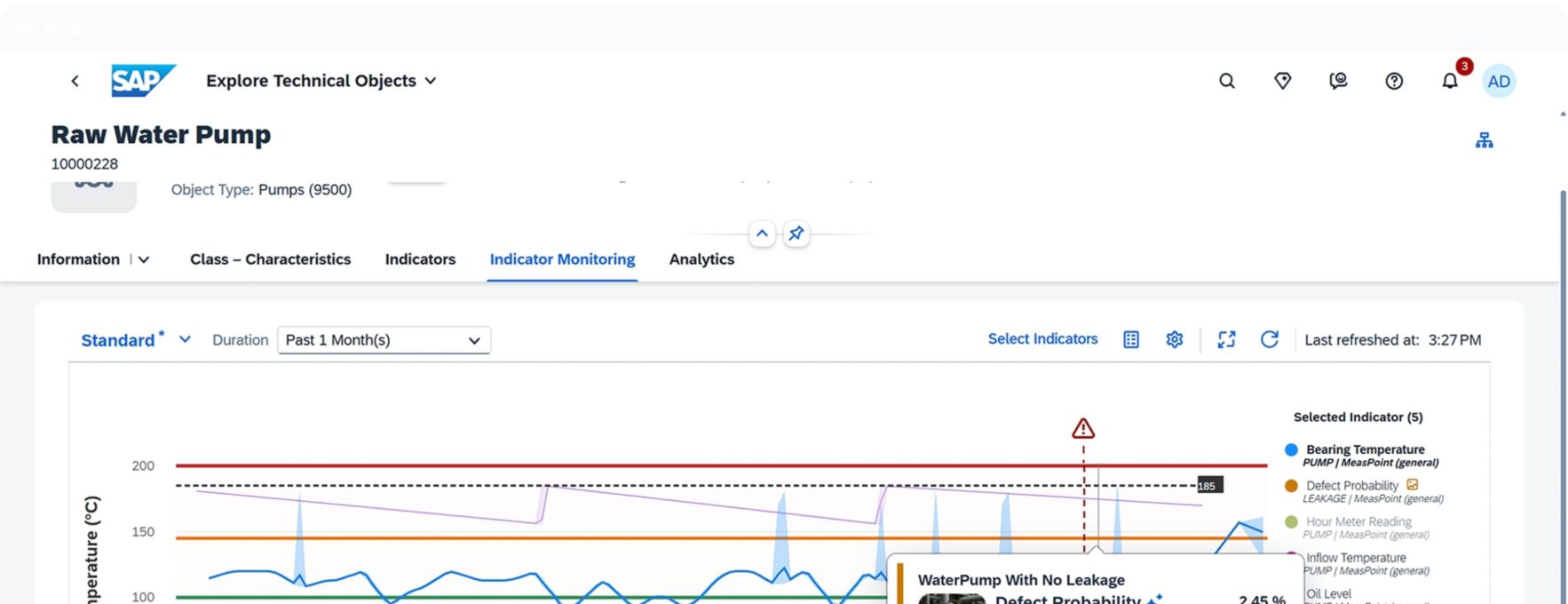
Task: Open the help question mark icon
Action: 1394,81
